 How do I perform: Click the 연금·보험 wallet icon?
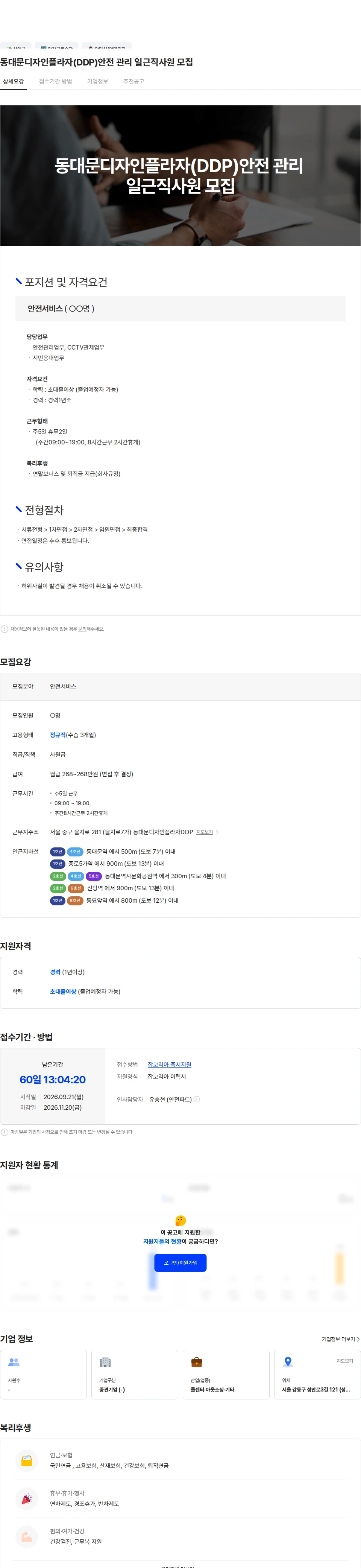(27, 1460)
